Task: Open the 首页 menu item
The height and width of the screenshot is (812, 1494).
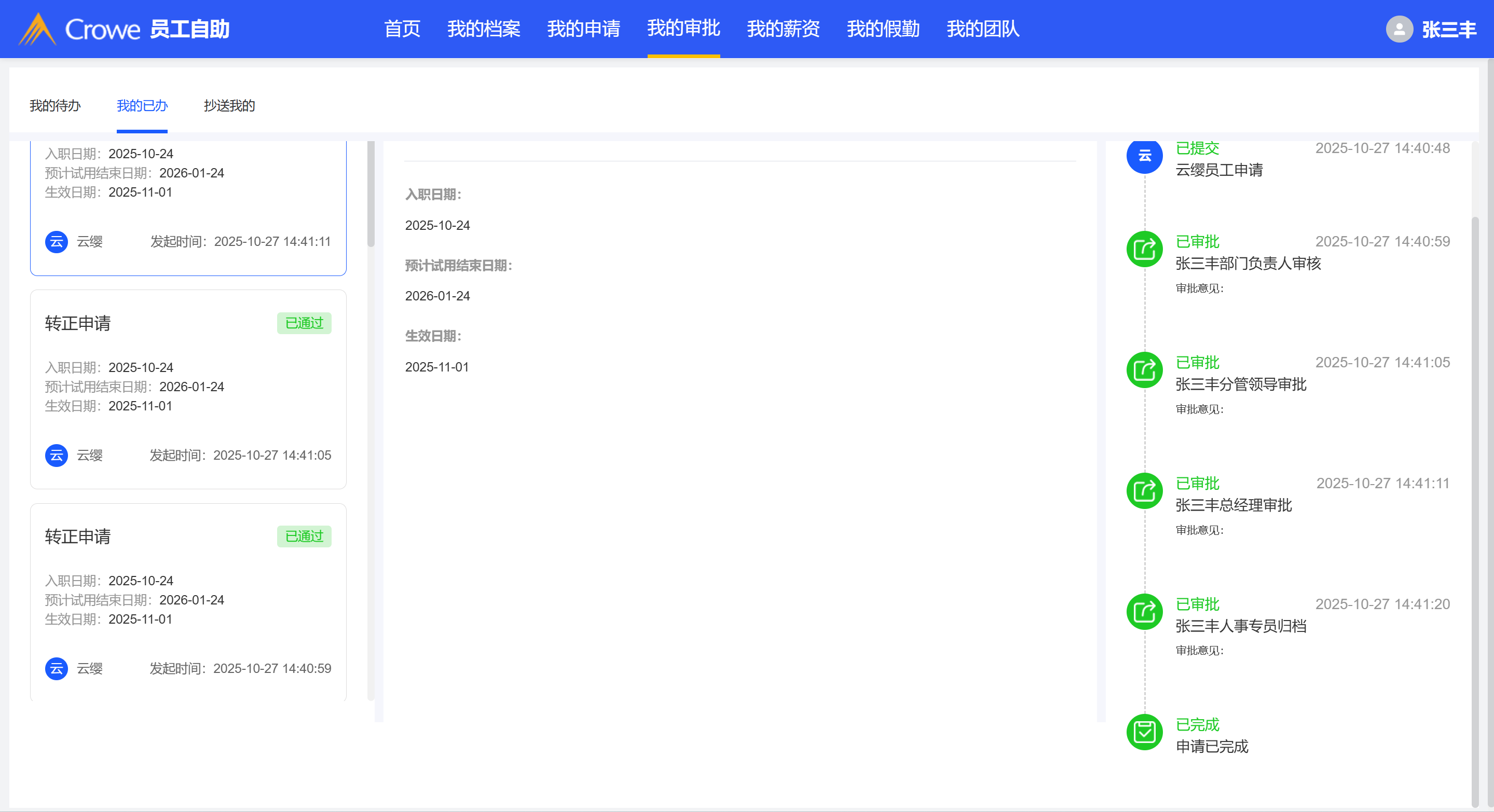Action: coord(402,29)
